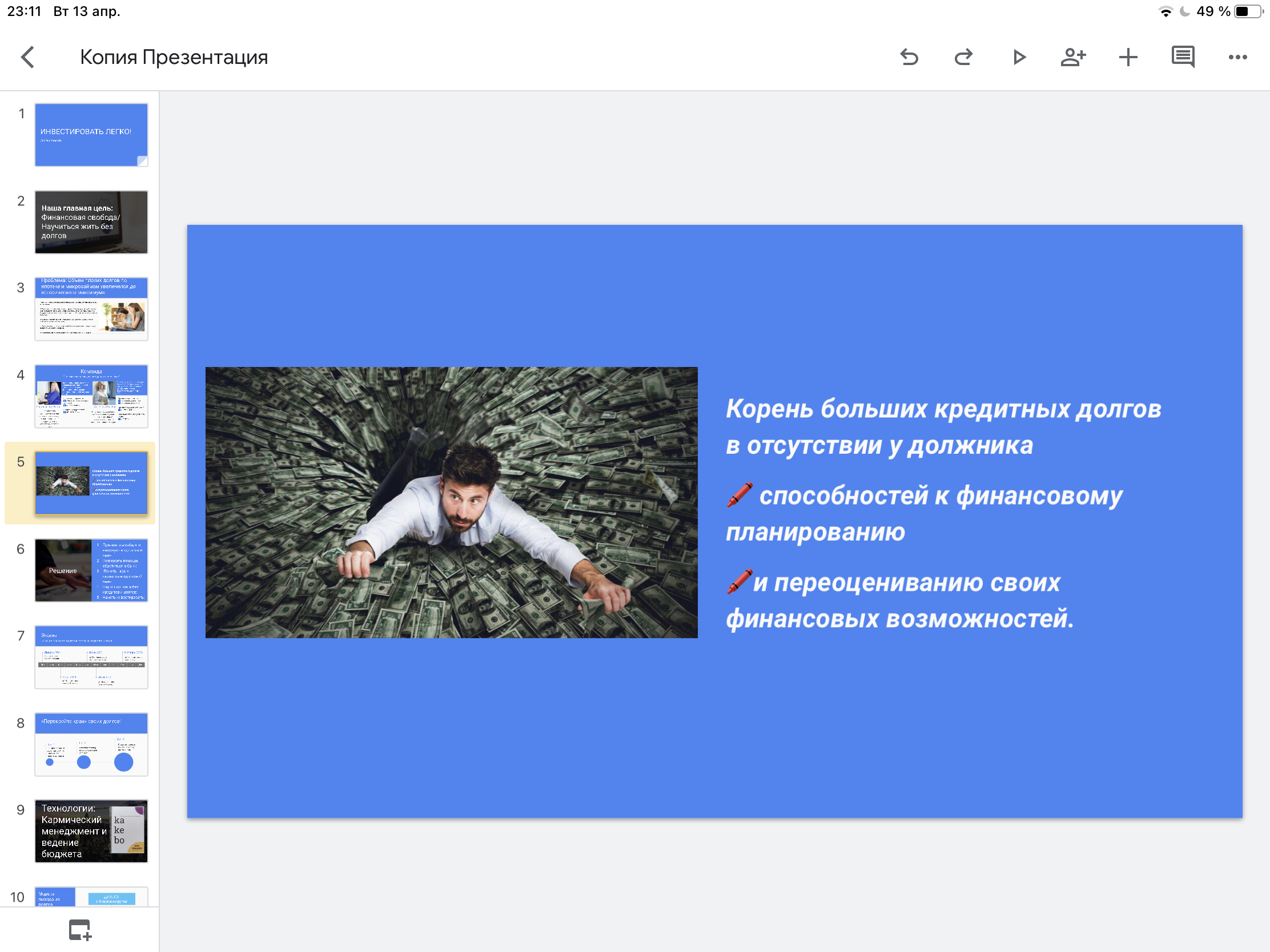Image resolution: width=1270 pixels, height=952 pixels.
Task: Click the redo arrow icon
Action: [963, 57]
